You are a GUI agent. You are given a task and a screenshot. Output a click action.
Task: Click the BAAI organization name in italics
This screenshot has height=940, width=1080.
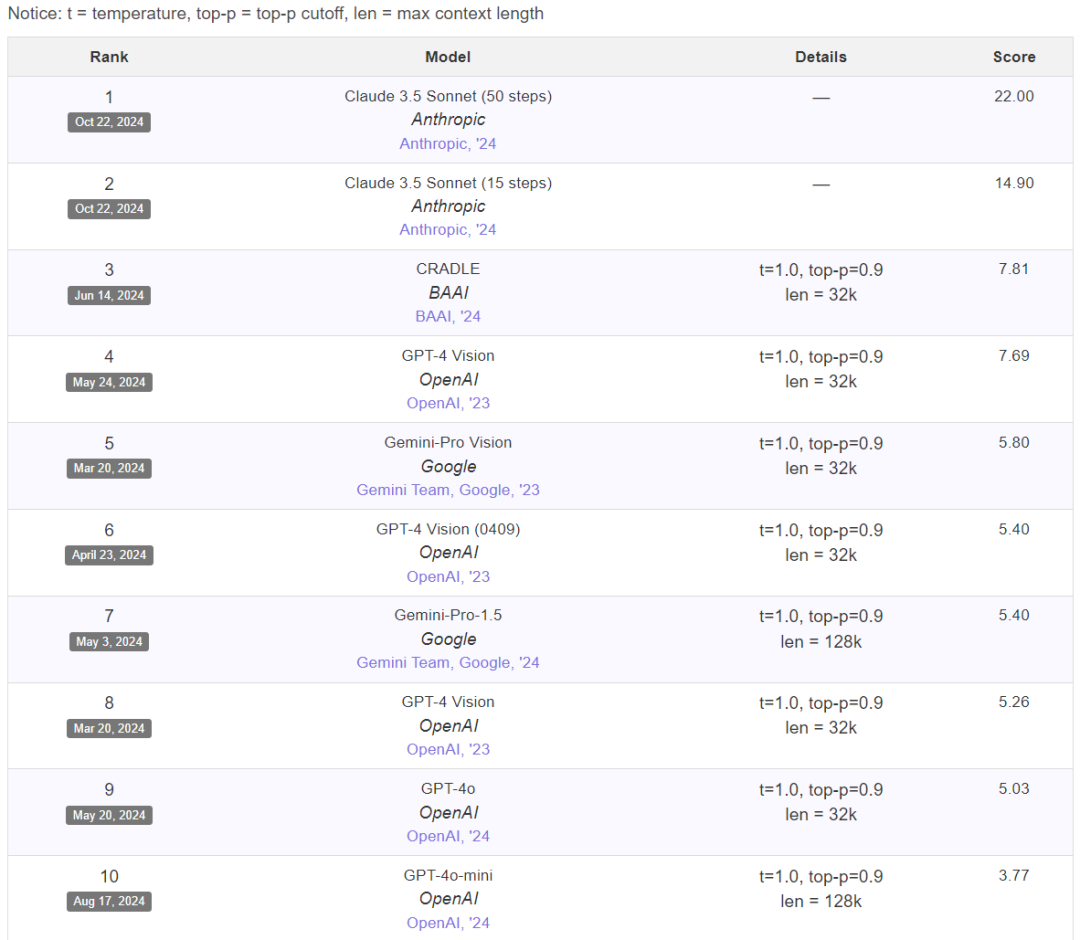click(x=448, y=293)
